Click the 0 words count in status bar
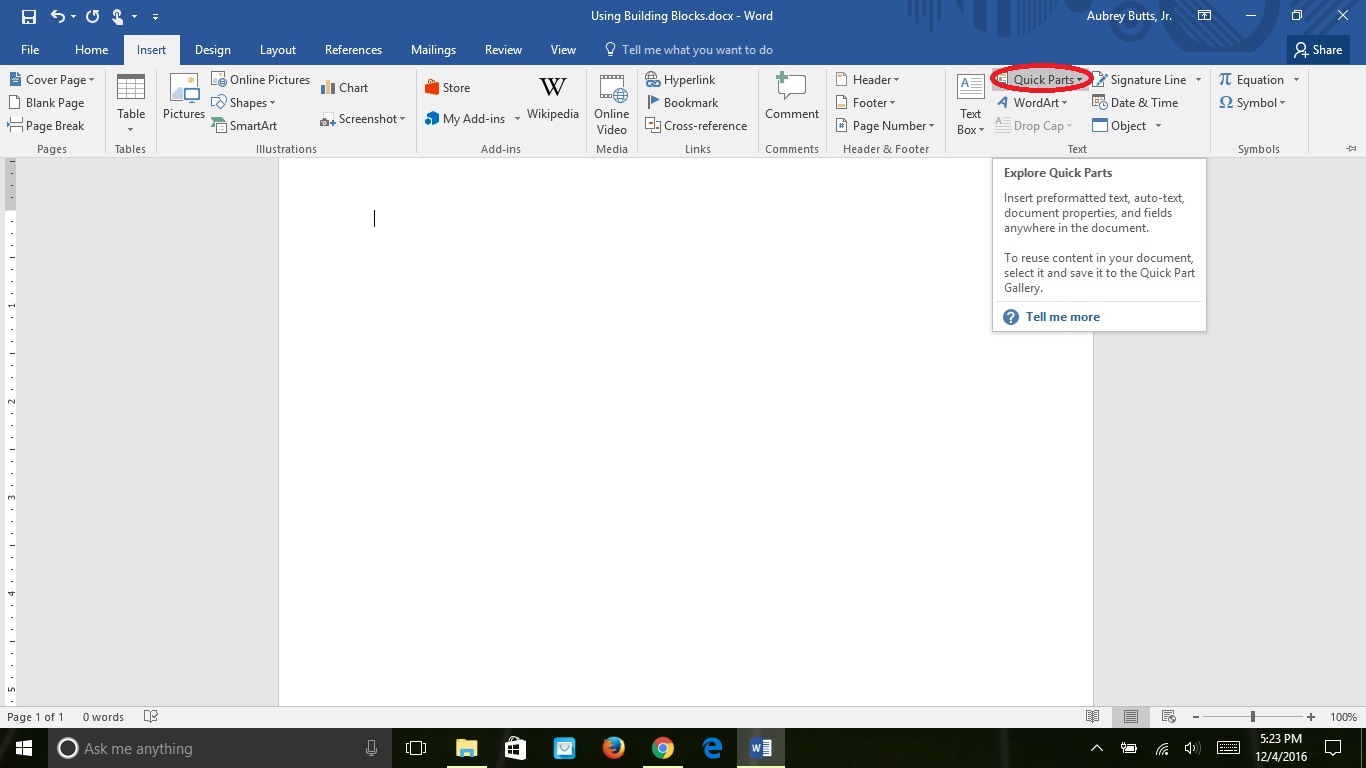Image resolution: width=1366 pixels, height=768 pixels. (x=103, y=717)
